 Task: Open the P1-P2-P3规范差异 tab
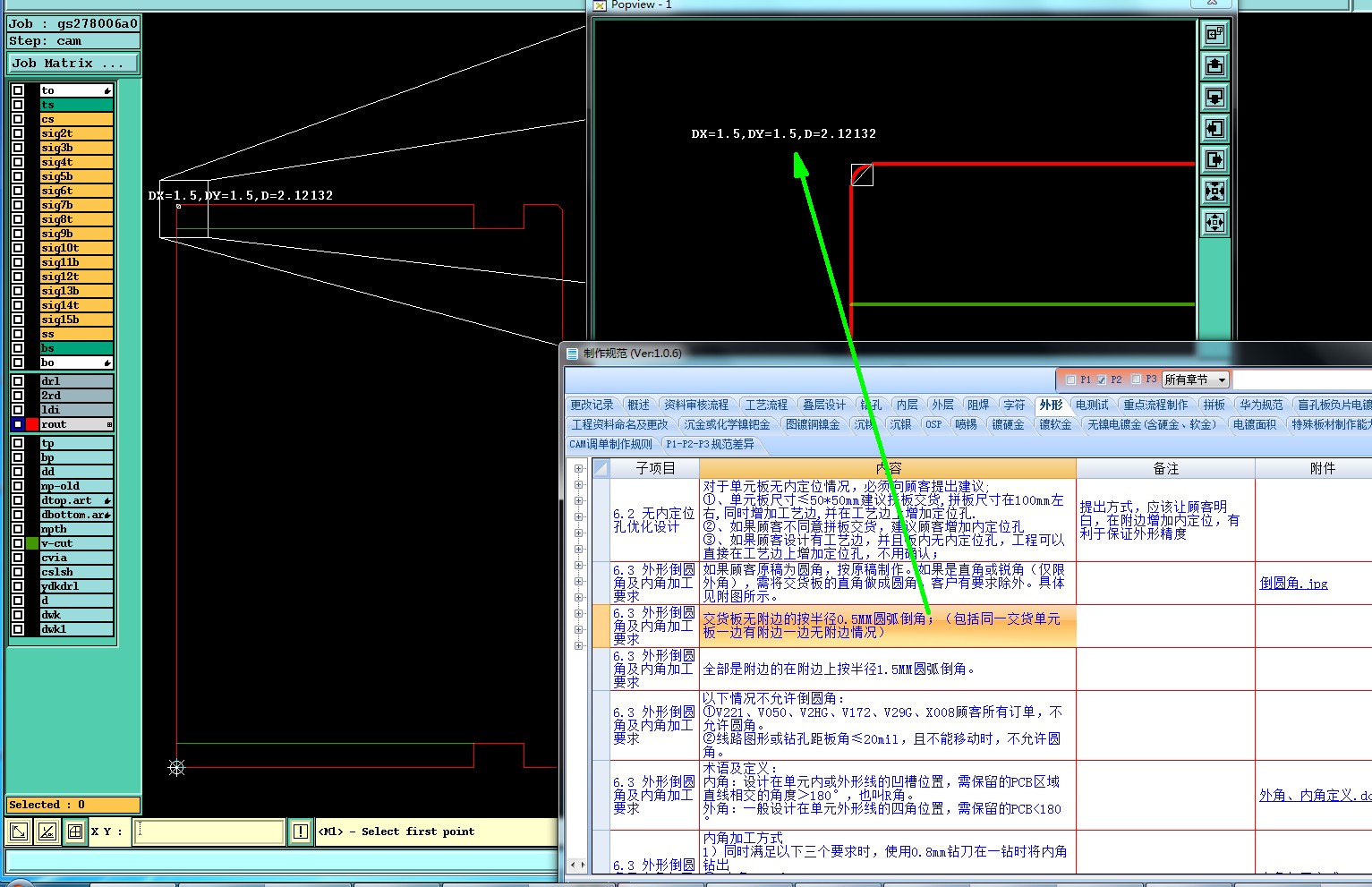point(710,444)
